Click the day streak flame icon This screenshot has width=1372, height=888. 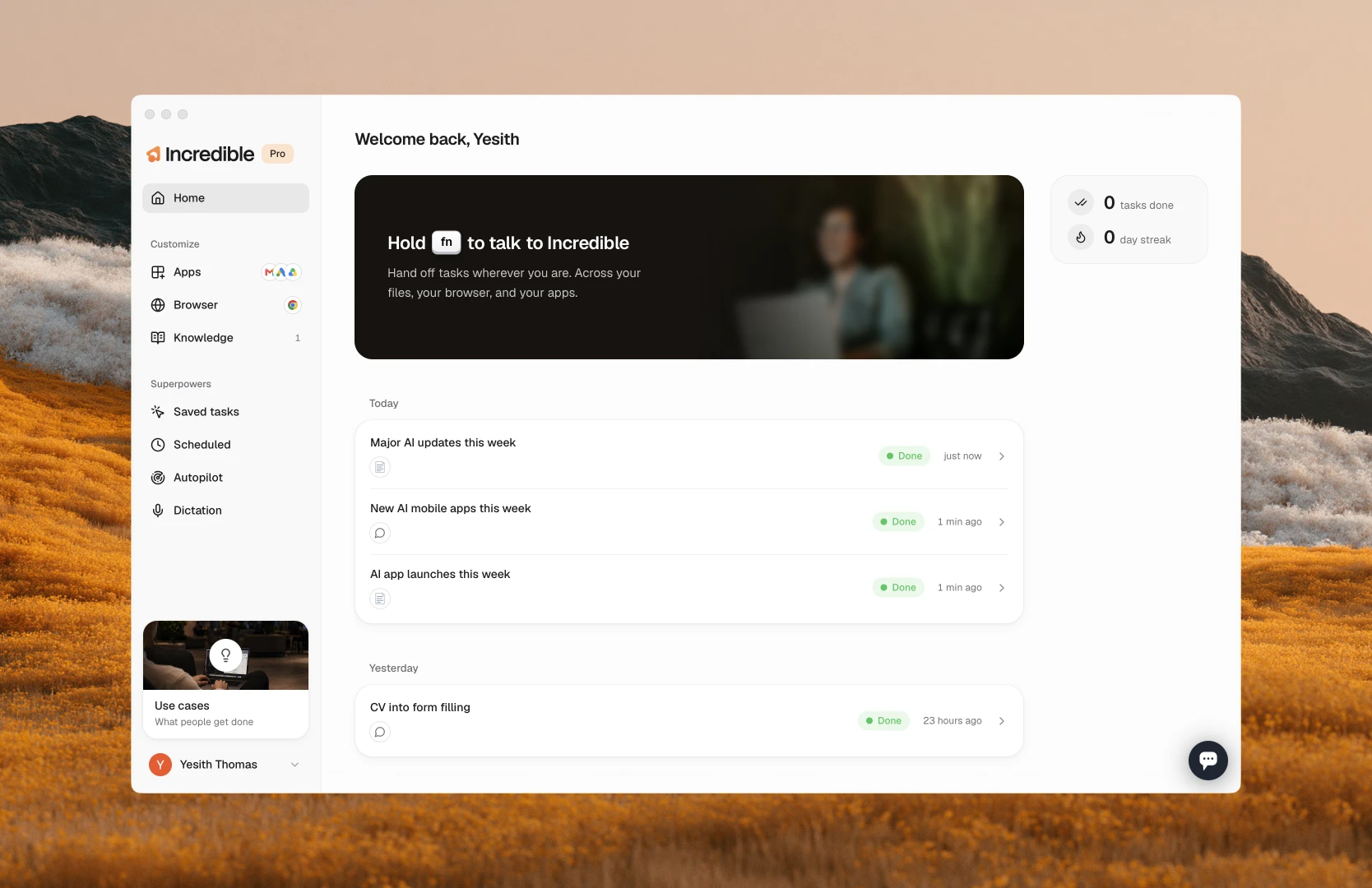[x=1081, y=237]
